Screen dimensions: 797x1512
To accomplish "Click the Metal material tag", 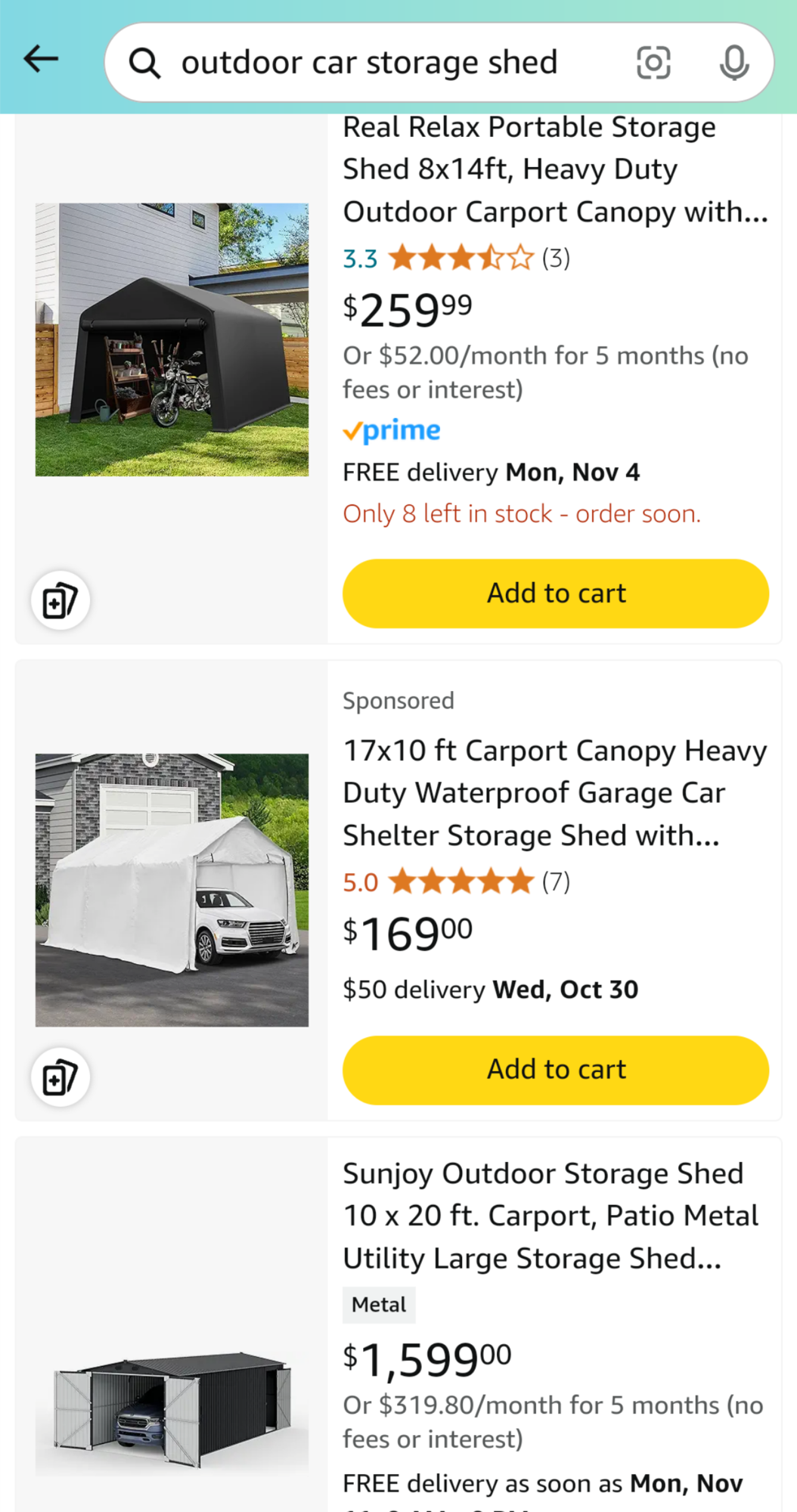I will (379, 1305).
